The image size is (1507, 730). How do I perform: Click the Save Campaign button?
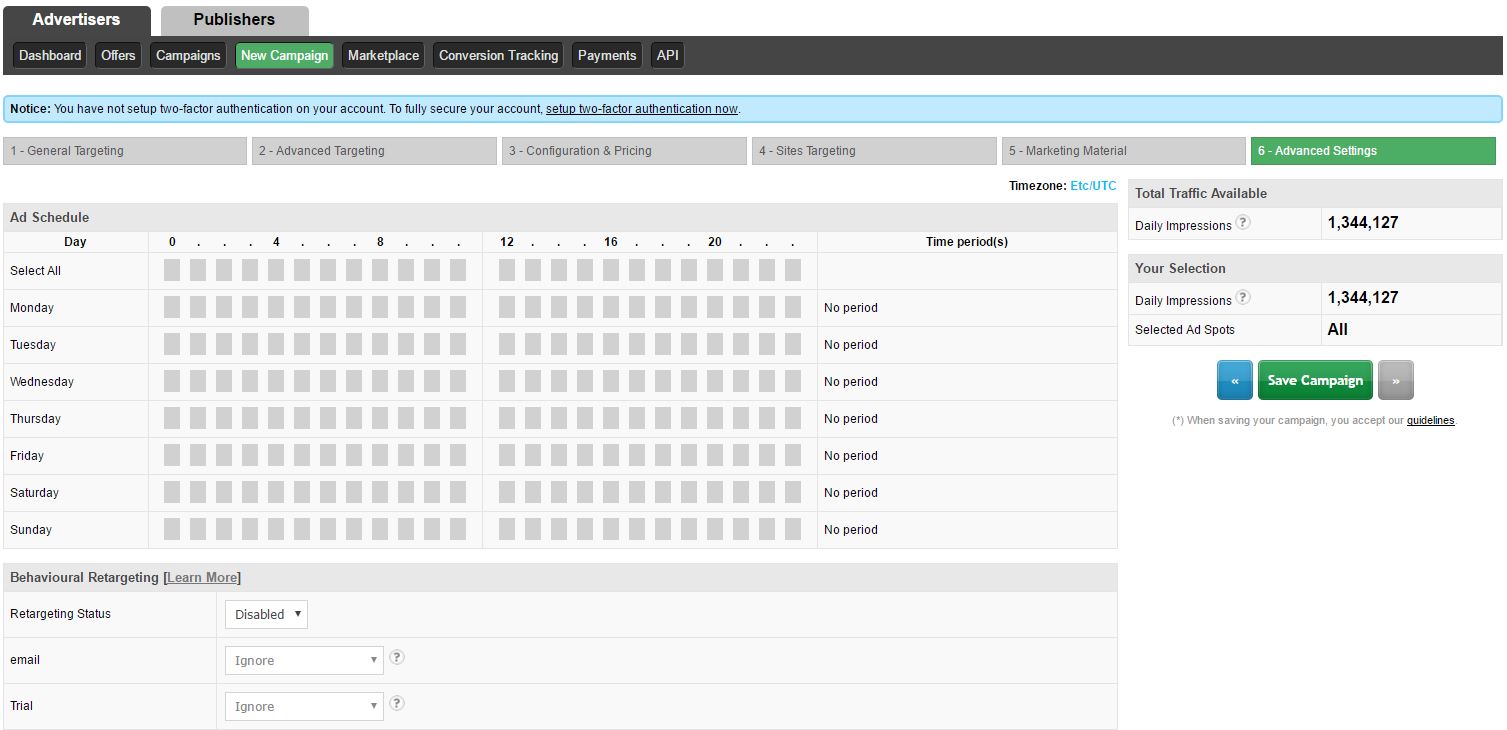pos(1314,380)
